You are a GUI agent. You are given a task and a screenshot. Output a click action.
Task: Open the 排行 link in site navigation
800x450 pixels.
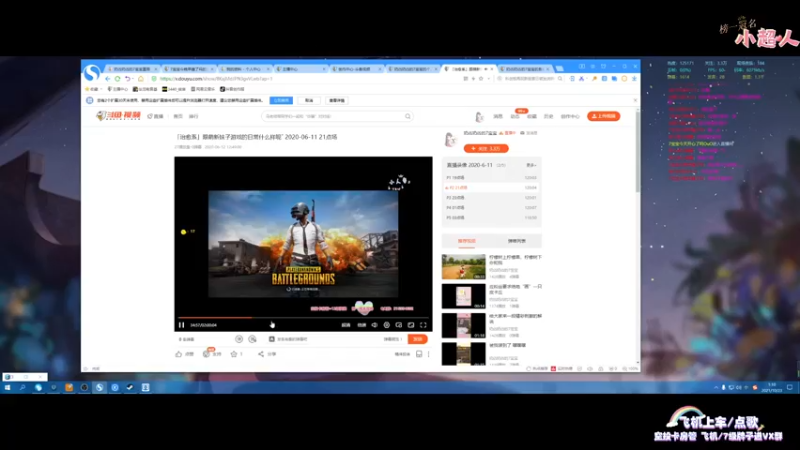193,116
